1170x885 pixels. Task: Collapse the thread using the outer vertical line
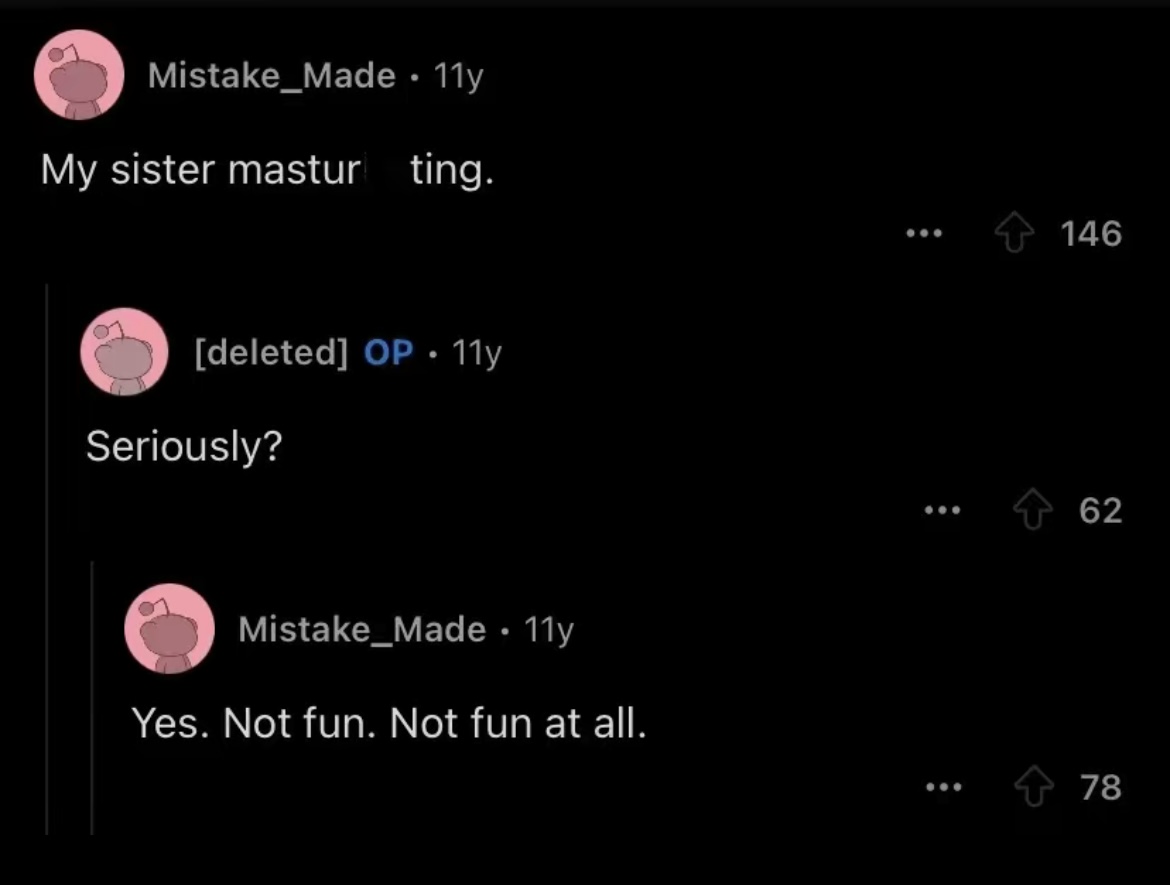coord(47,560)
